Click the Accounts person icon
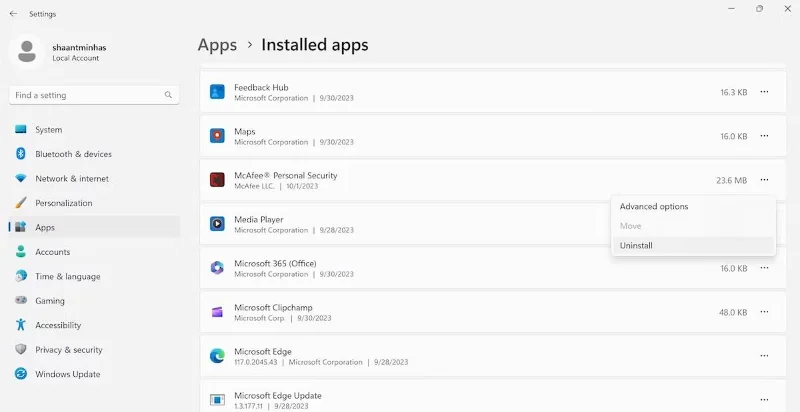800x412 pixels. click(20, 251)
